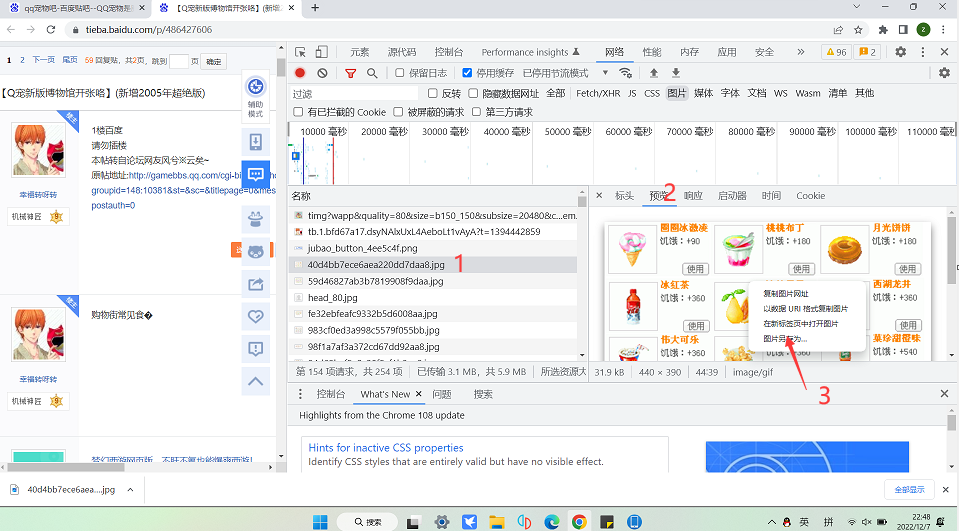Image resolution: width=959 pixels, height=531 pixels.
Task: Check the 反转 filter checkbox
Action: coord(432,93)
